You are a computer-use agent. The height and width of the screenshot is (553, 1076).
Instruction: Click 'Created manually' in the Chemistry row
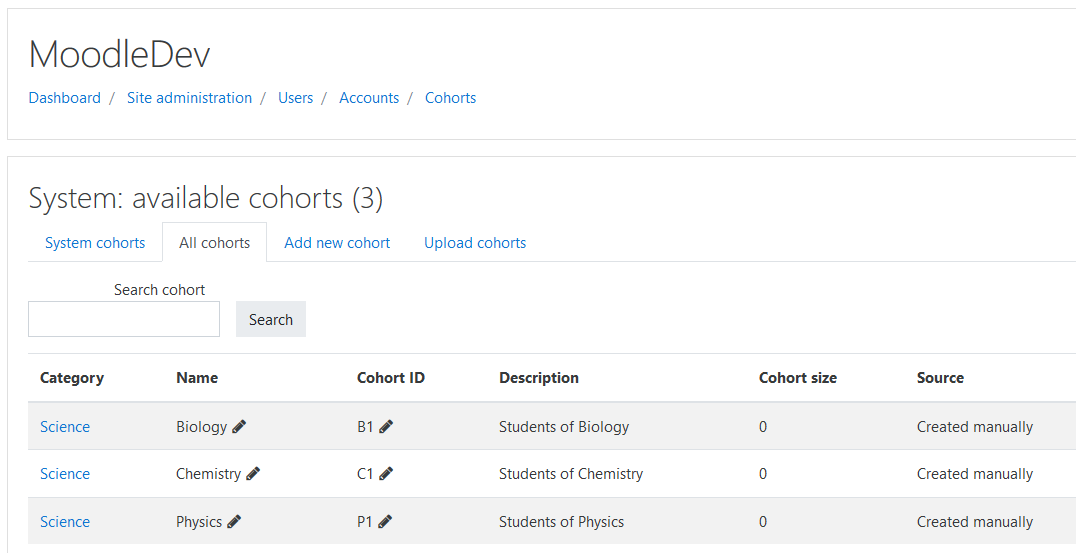(974, 474)
